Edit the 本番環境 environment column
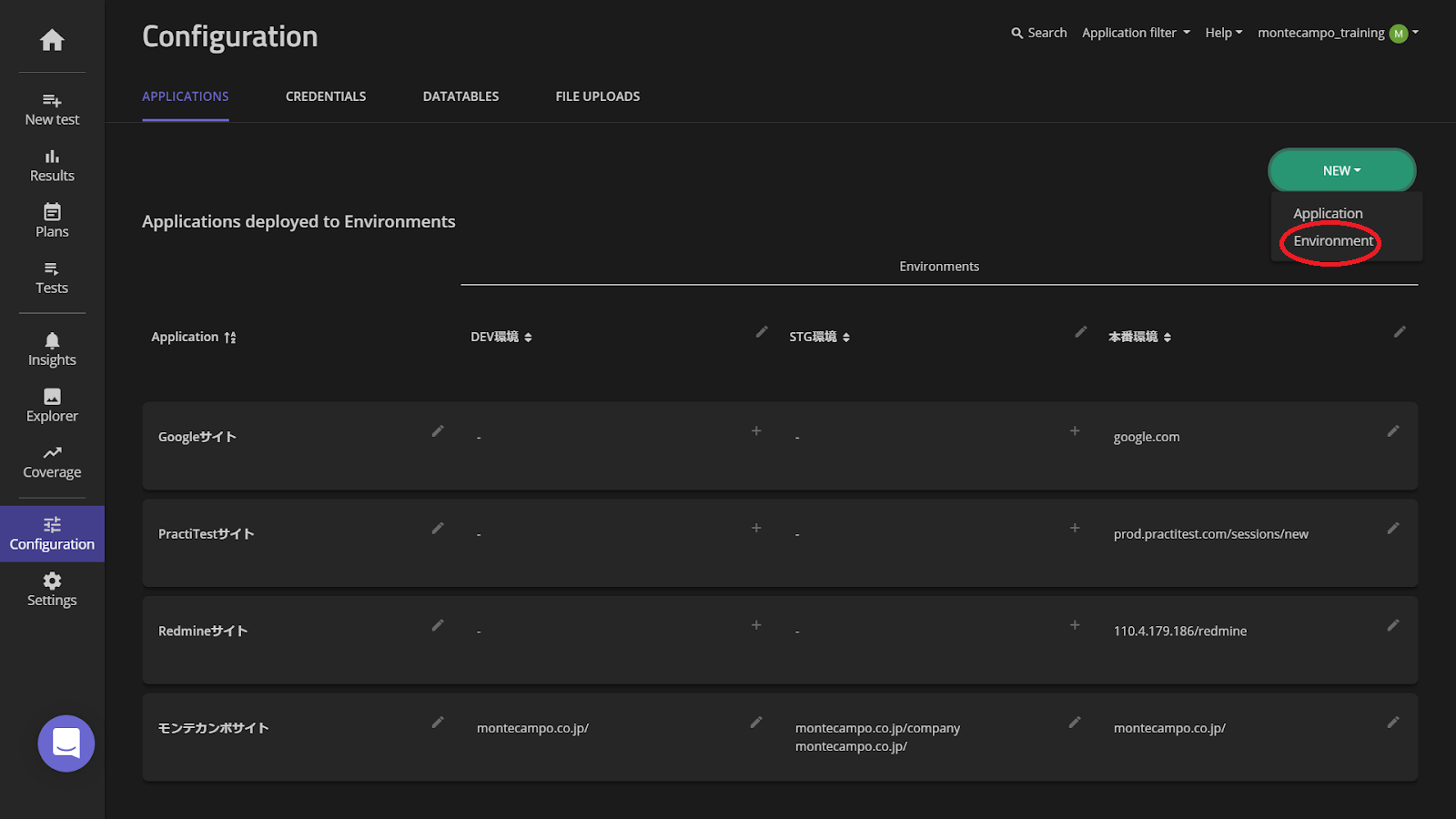 click(x=1400, y=332)
